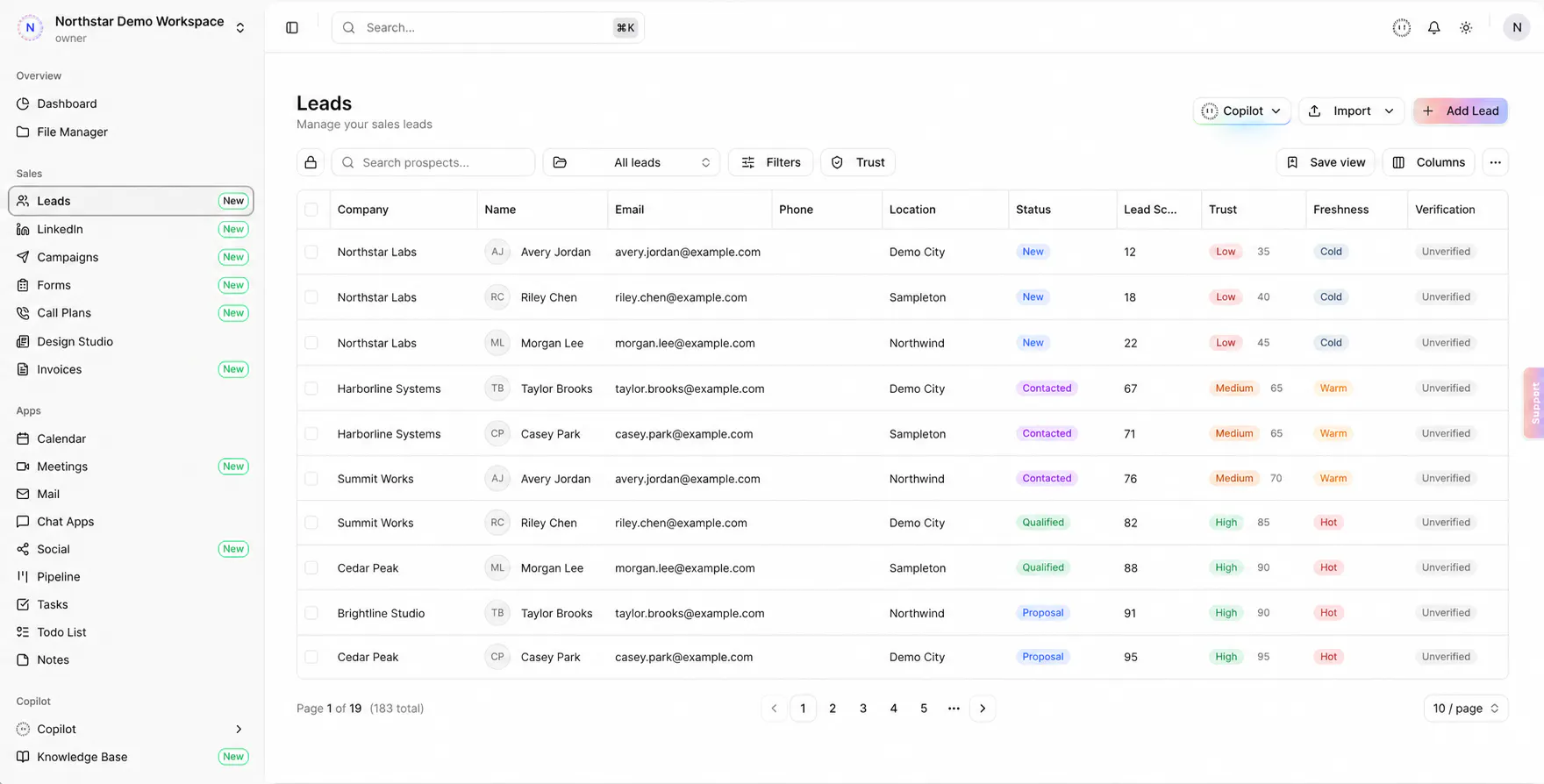Open the notifications bell

(x=1433, y=28)
